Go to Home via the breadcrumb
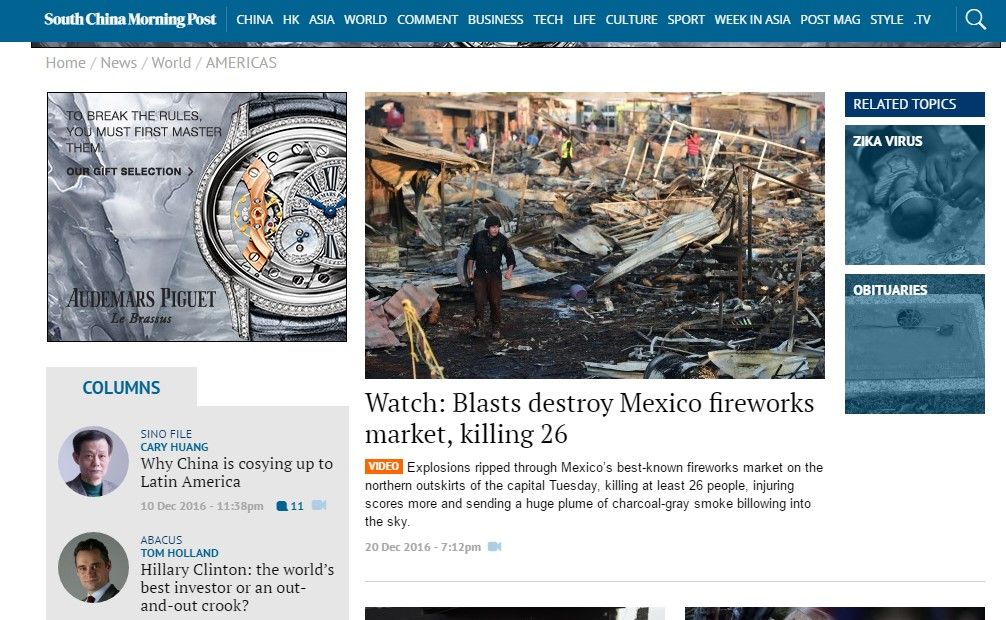The width and height of the screenshot is (1006, 620). [65, 62]
